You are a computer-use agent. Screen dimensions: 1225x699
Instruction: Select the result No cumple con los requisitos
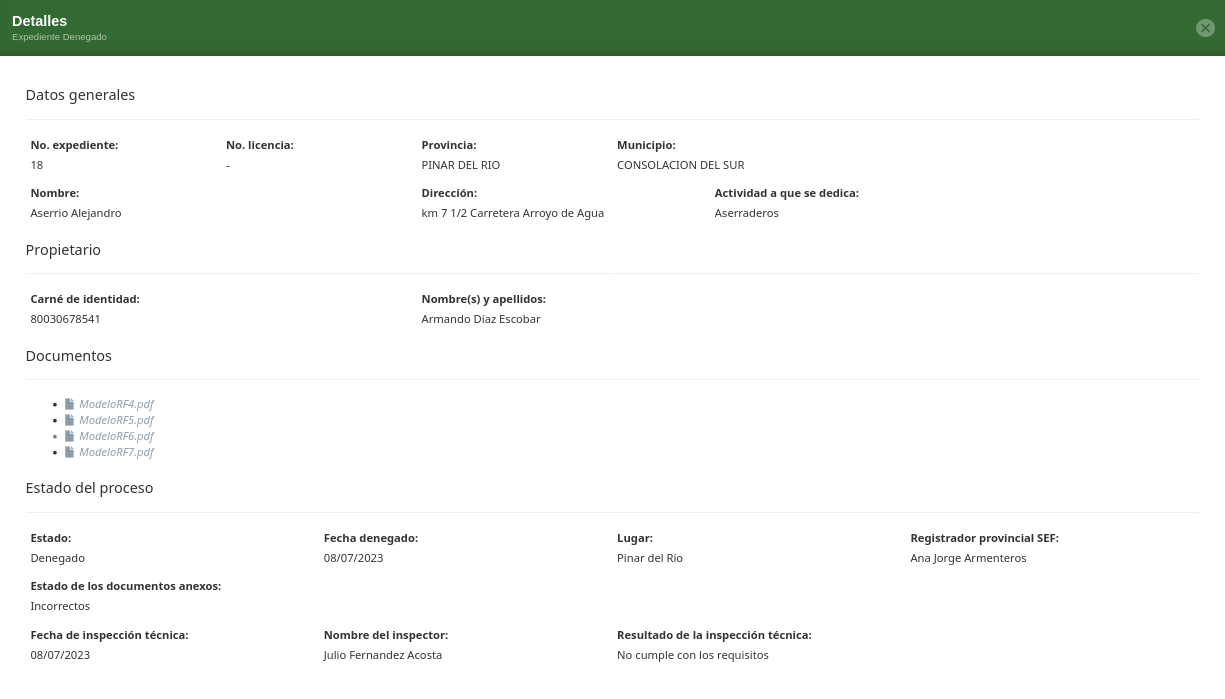pos(692,655)
